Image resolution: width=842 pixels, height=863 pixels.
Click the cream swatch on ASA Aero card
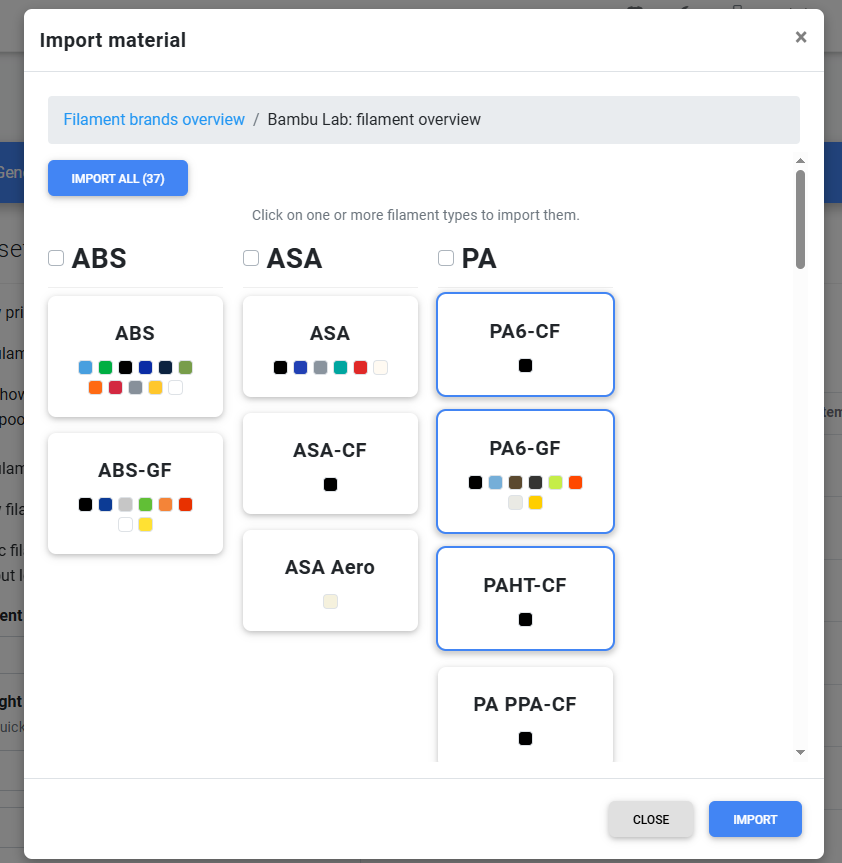[330, 601]
